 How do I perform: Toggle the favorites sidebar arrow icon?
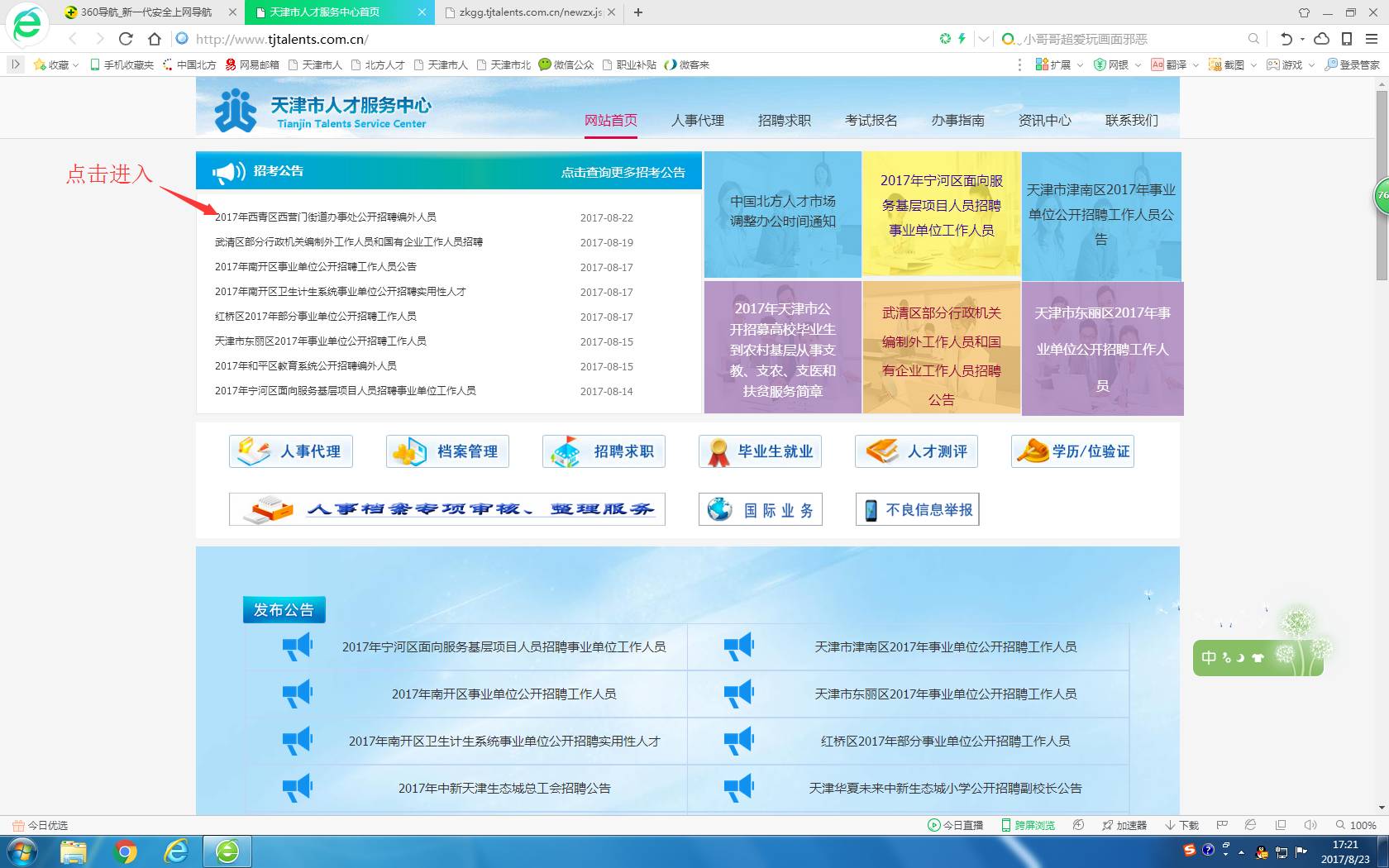coord(15,64)
